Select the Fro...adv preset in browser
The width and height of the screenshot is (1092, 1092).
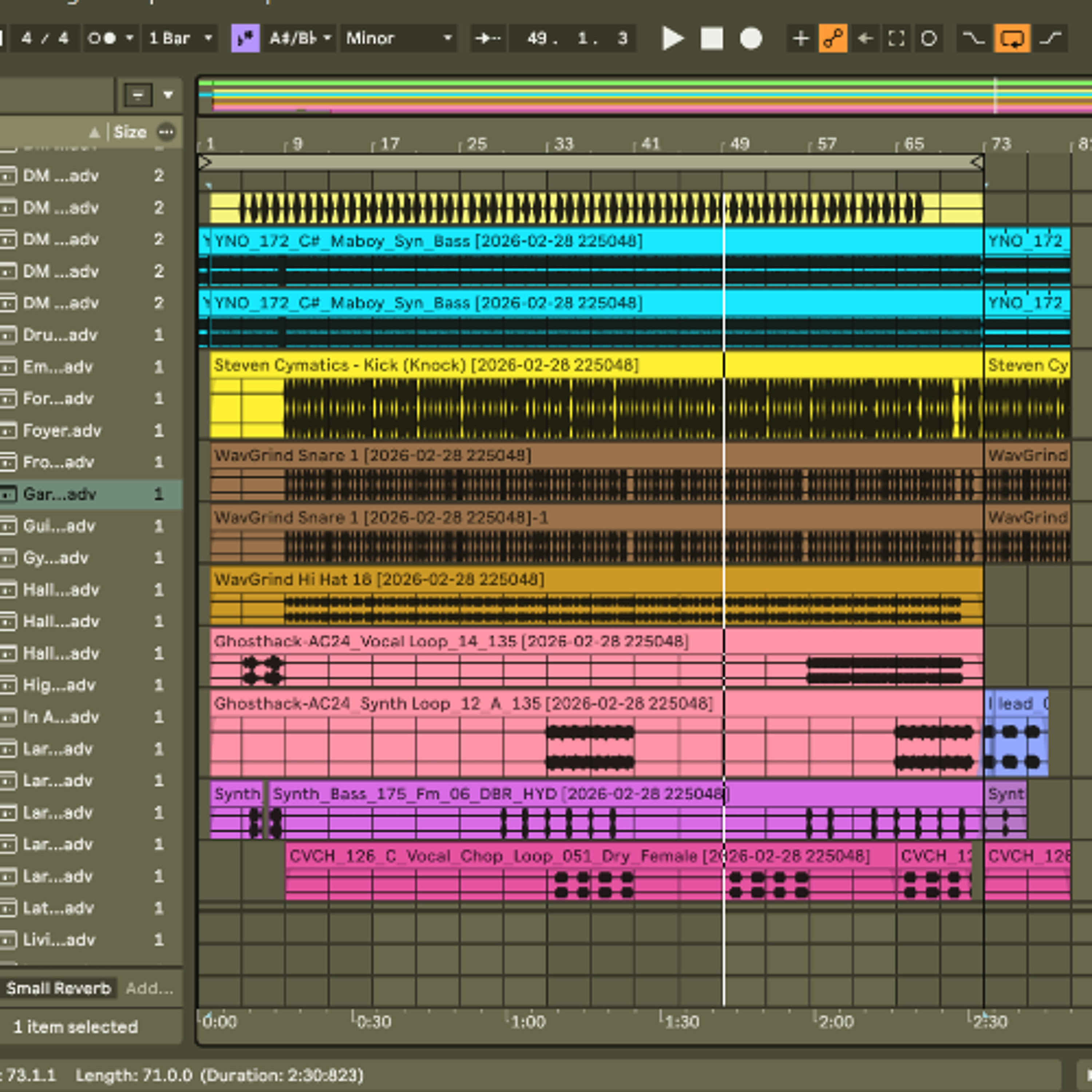click(90, 462)
